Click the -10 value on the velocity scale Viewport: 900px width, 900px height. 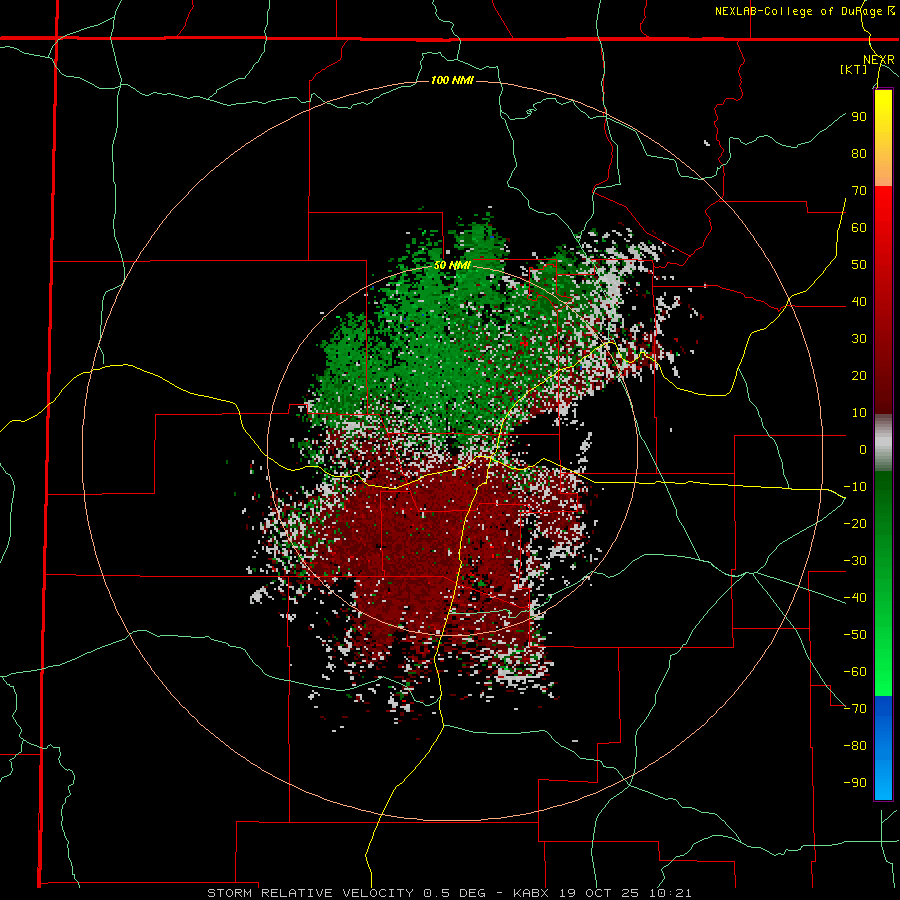(x=855, y=487)
